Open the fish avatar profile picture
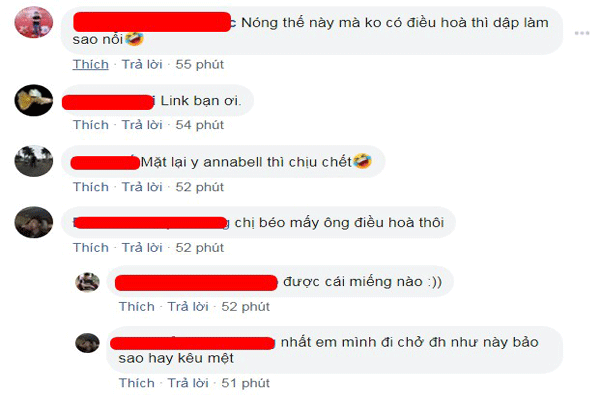 (34, 100)
